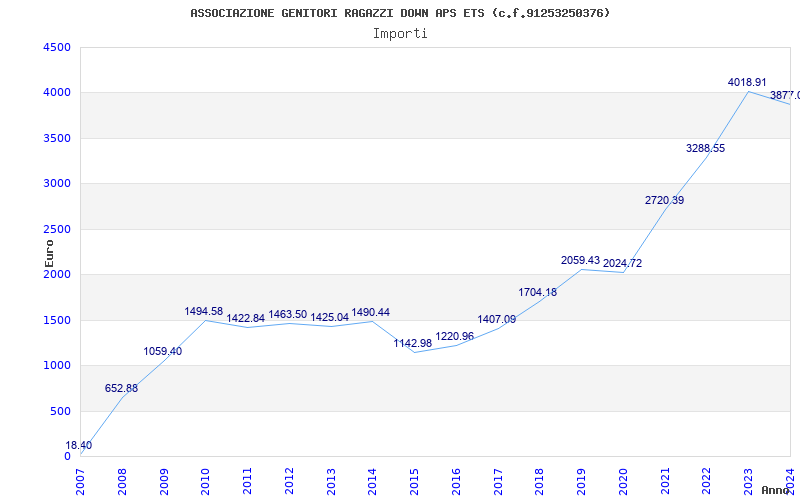Click the 1463.50 data label
Screen dimensions: 800x500
tap(288, 314)
